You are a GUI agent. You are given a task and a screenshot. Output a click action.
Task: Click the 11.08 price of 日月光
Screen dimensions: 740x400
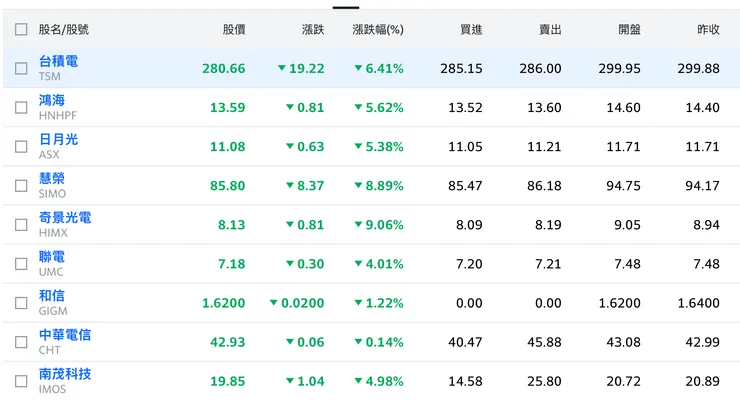click(x=227, y=147)
